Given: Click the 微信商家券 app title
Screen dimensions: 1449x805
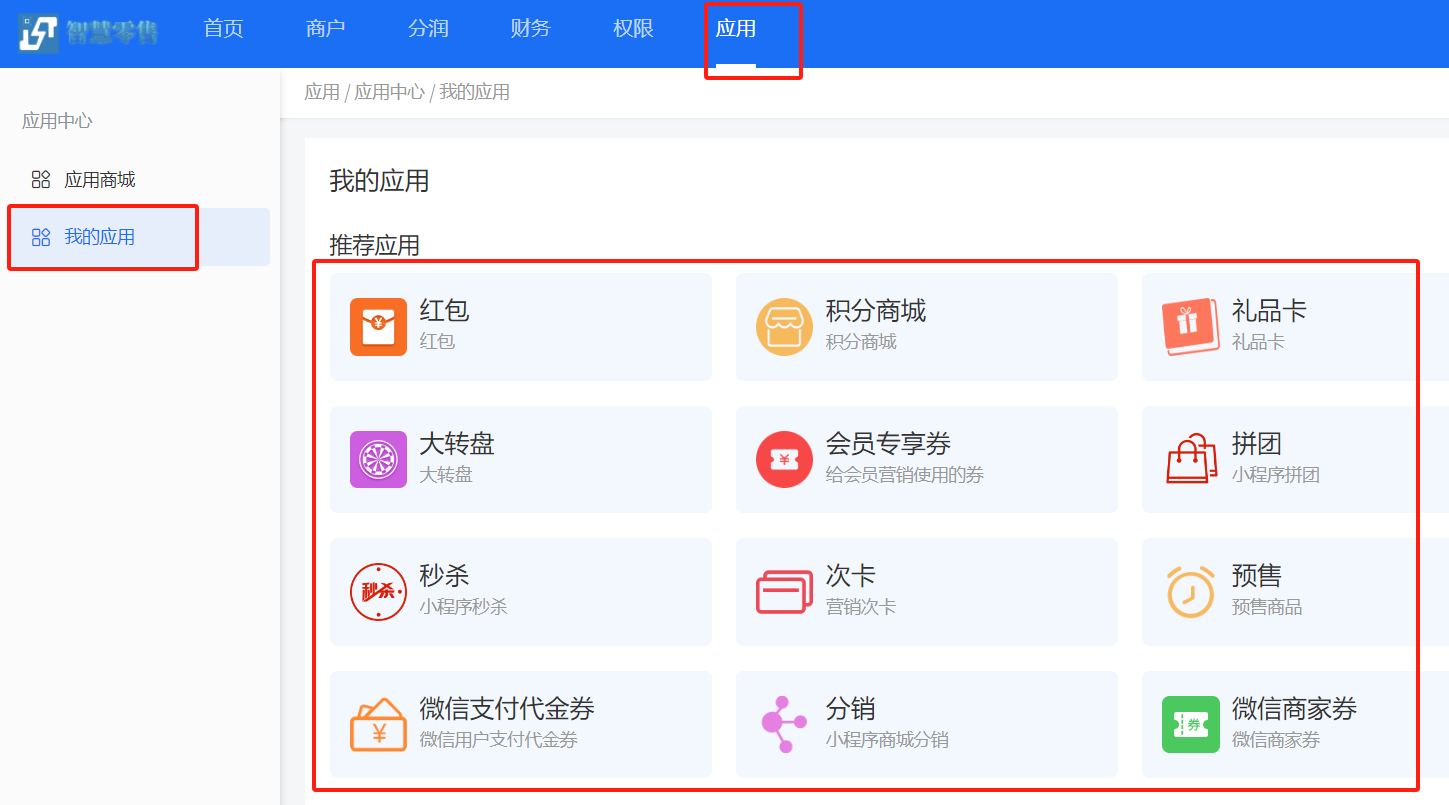Looking at the screenshot, I should (1294, 709).
